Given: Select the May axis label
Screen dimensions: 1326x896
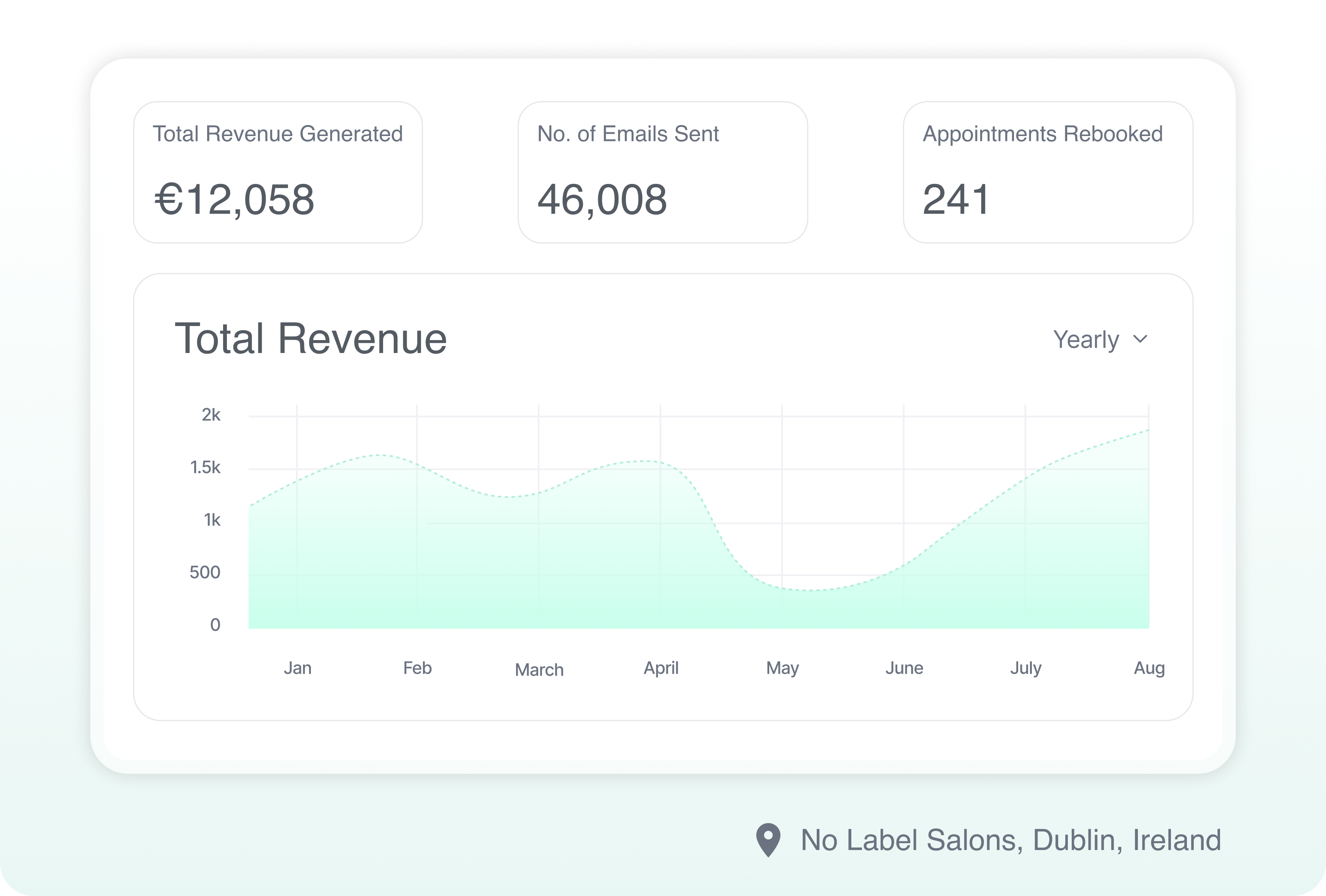Looking at the screenshot, I should tap(782, 668).
